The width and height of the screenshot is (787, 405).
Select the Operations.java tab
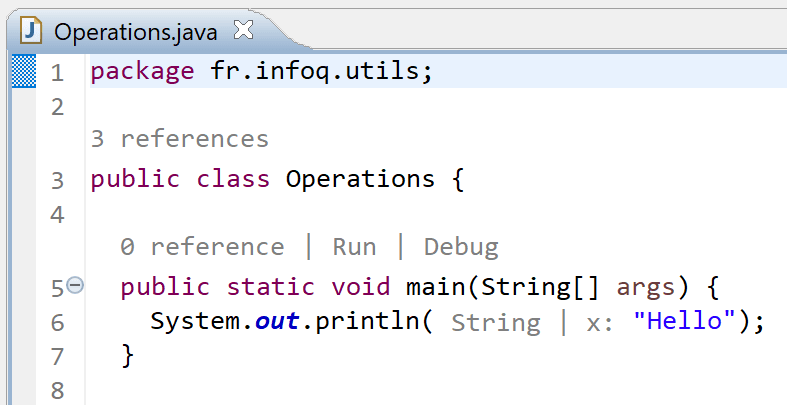coord(136,32)
